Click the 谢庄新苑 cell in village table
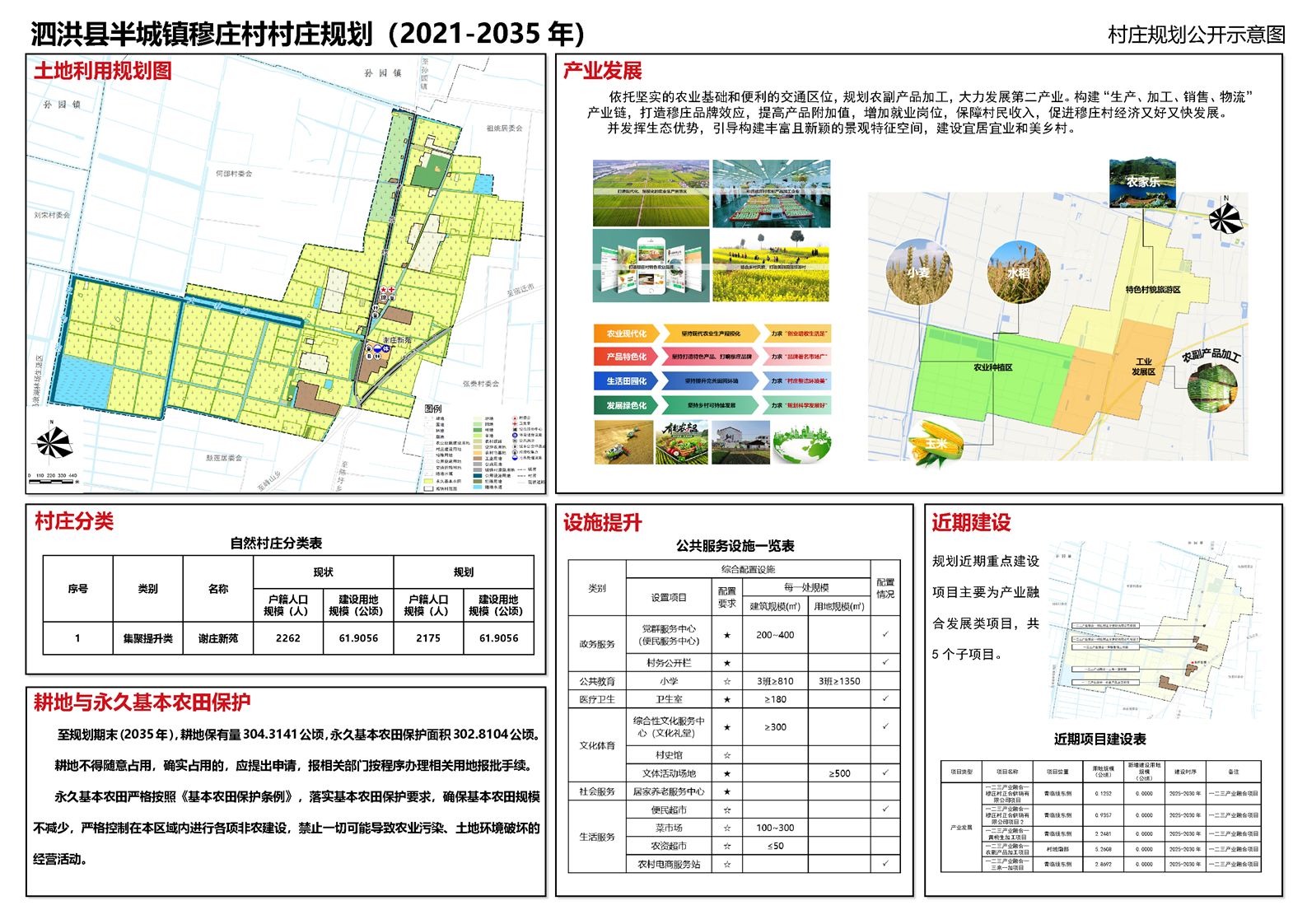This screenshot has height=924, width=1307. [x=218, y=638]
